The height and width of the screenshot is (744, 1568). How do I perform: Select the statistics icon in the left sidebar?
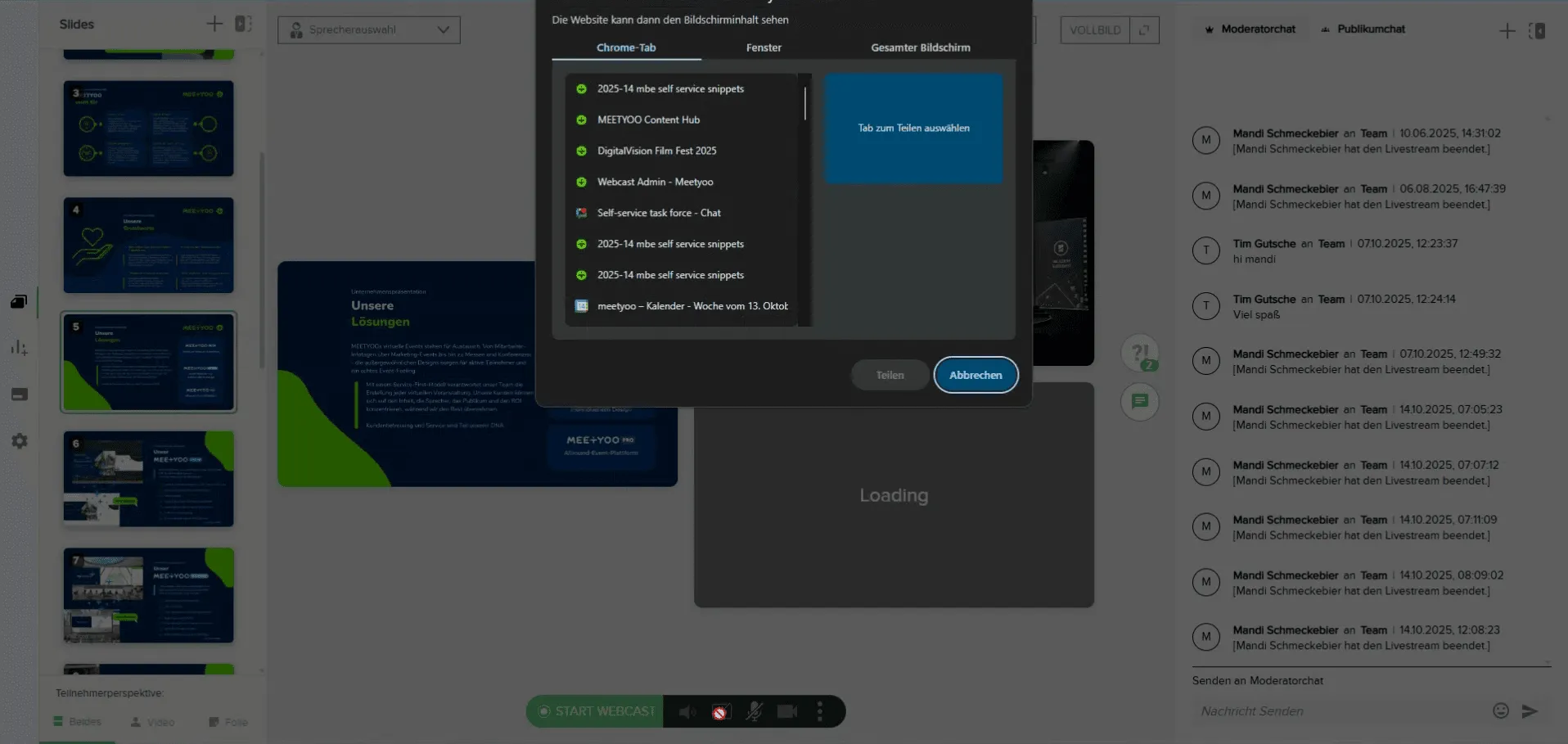click(x=19, y=347)
